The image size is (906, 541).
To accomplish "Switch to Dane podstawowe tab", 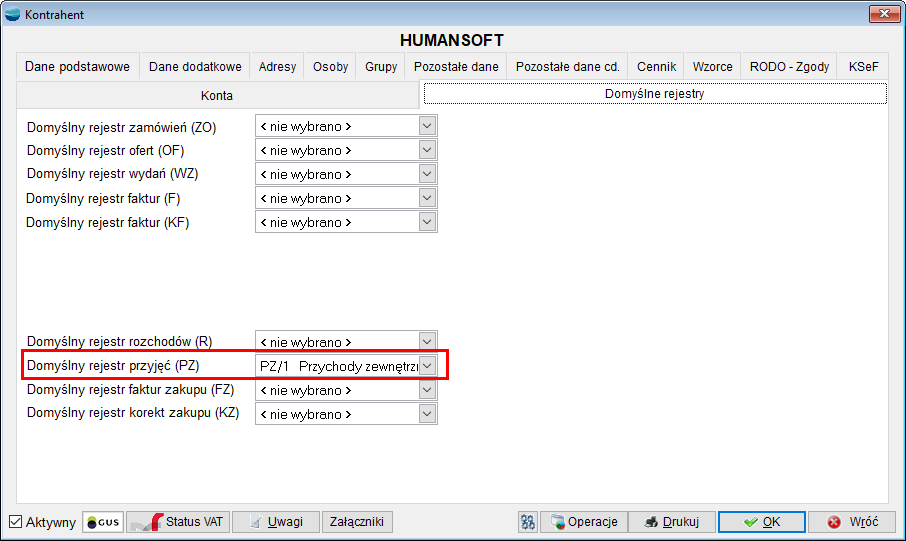I will [x=77, y=66].
